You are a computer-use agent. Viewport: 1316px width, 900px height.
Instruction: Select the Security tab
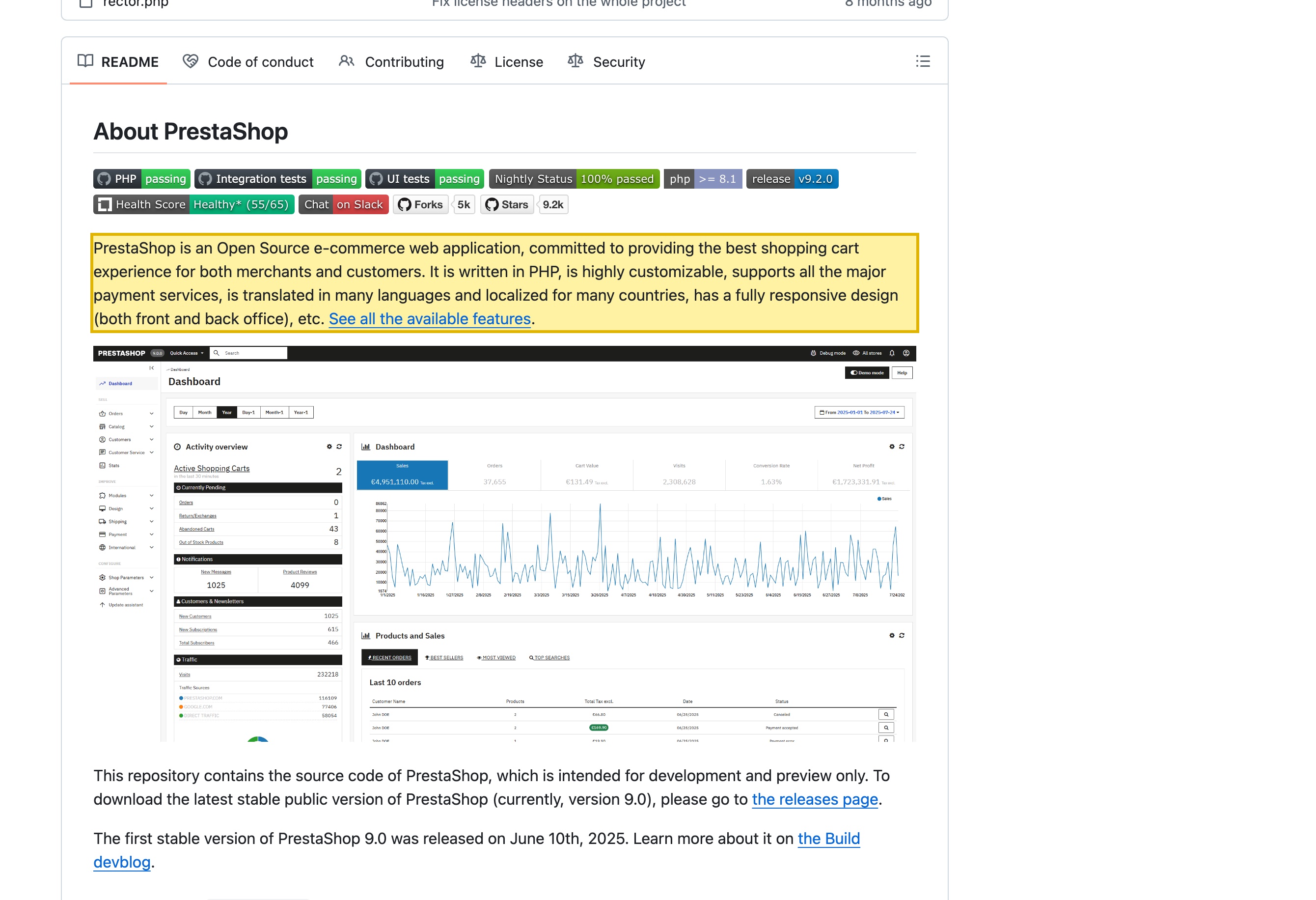pos(606,62)
